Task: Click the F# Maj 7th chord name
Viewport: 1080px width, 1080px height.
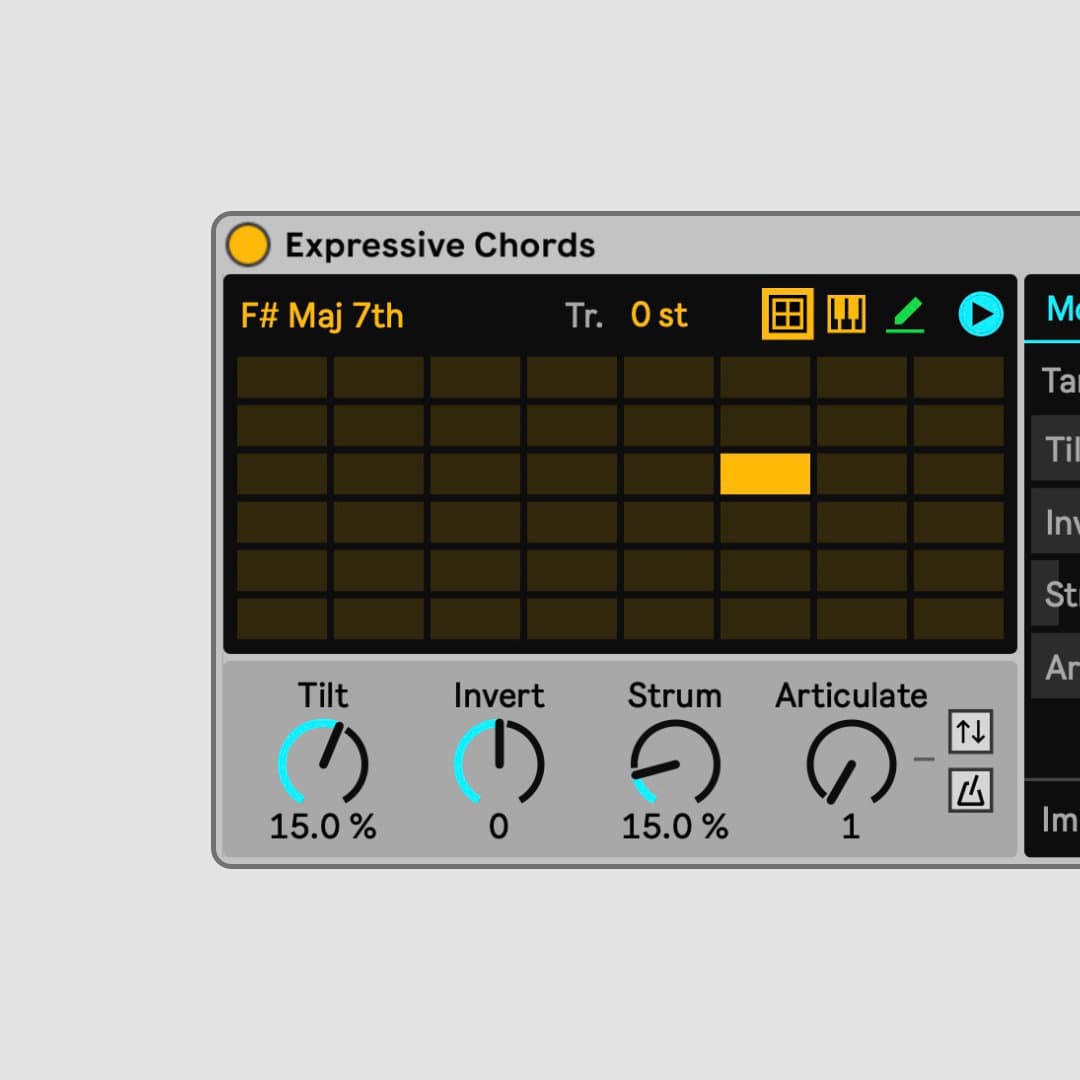Action: pyautogui.click(x=320, y=315)
